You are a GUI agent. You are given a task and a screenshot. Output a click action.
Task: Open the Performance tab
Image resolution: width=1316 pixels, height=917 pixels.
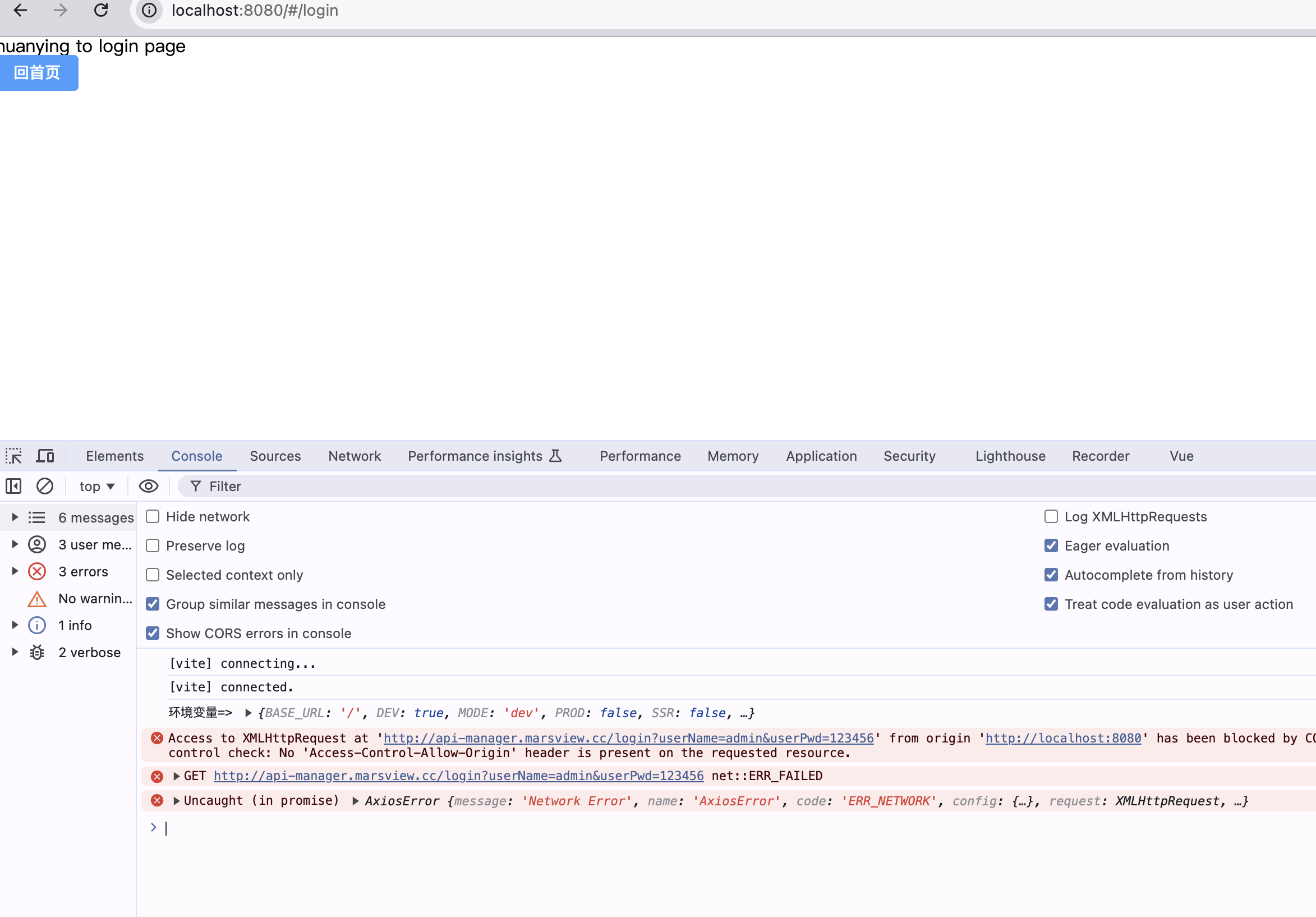click(641, 456)
